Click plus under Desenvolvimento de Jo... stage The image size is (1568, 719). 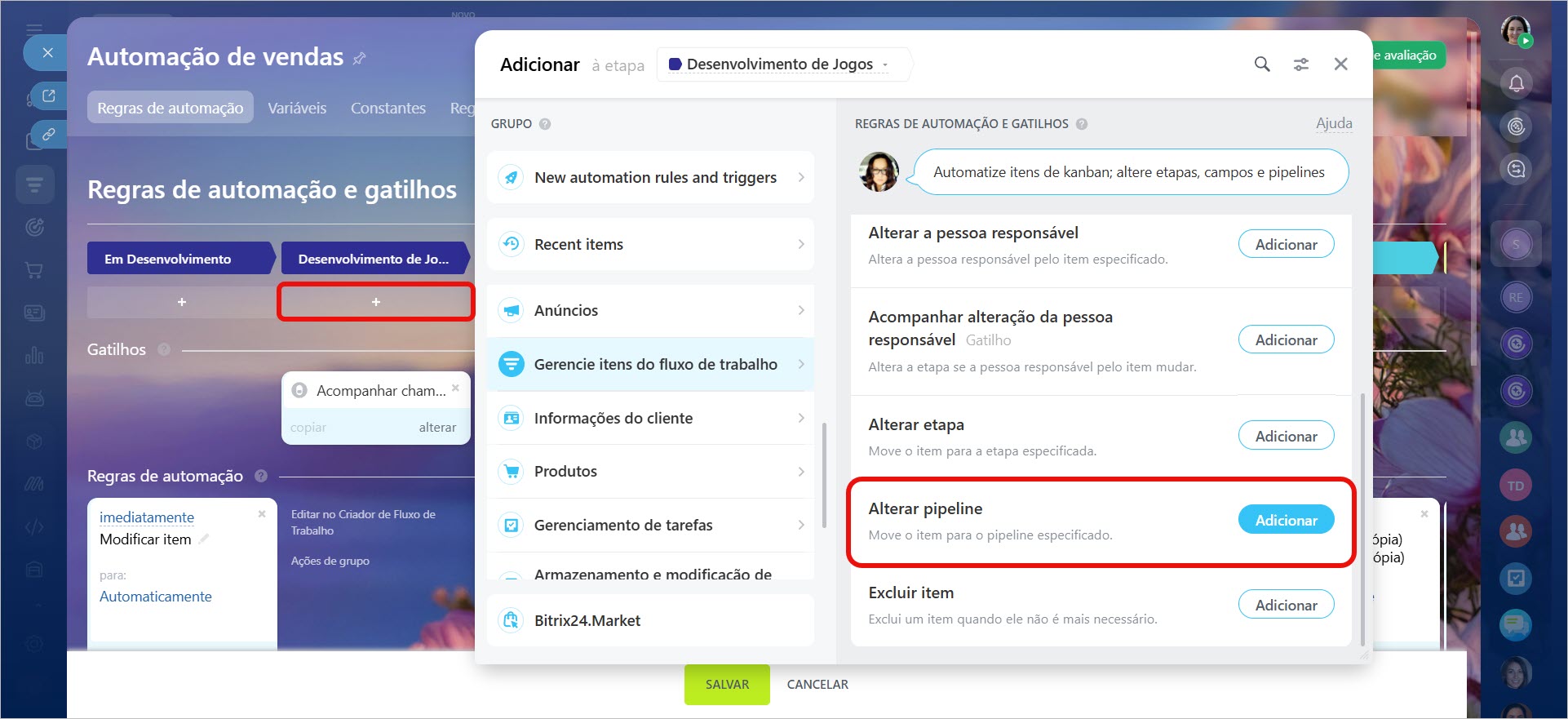(x=376, y=302)
